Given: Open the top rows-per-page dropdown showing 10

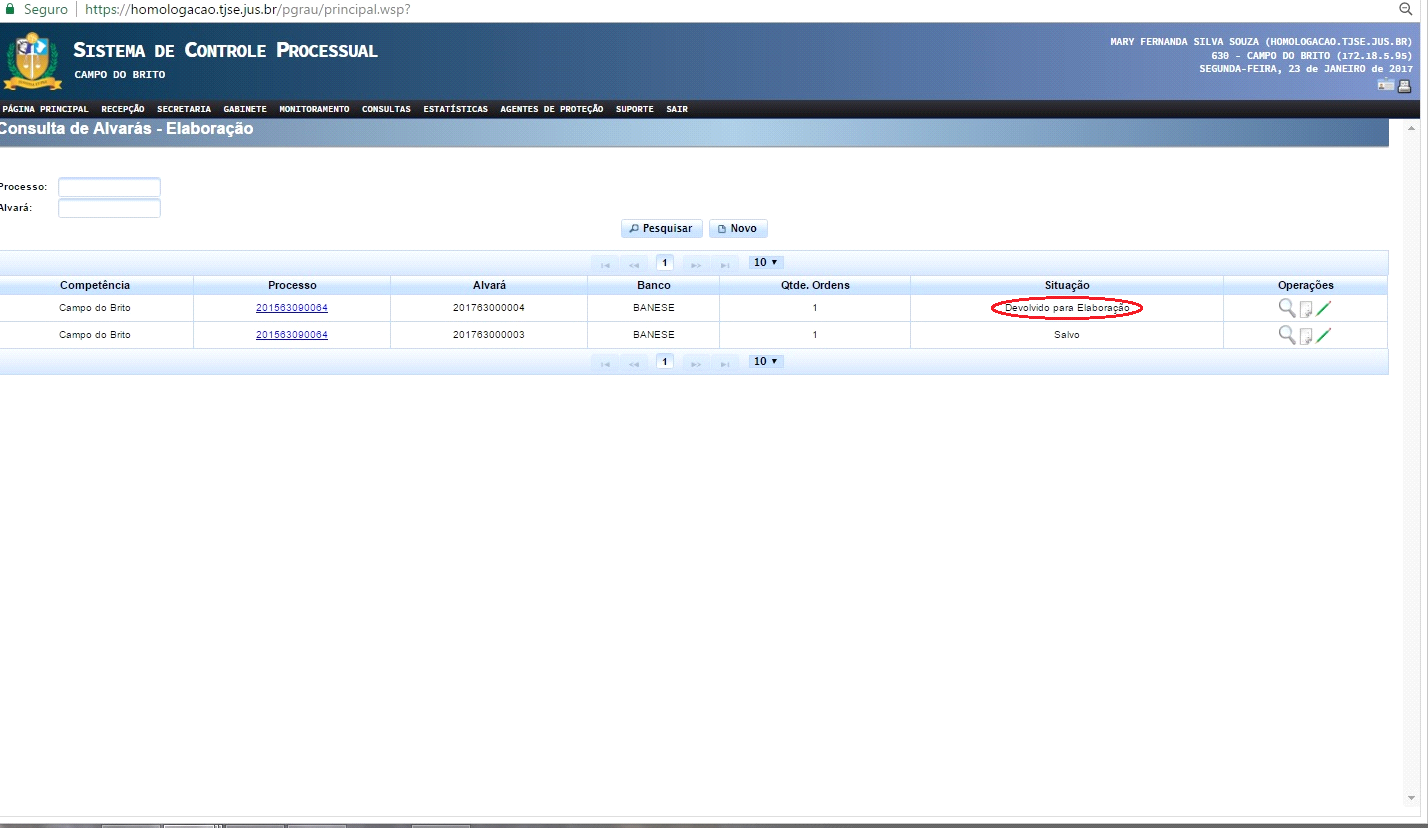Looking at the screenshot, I should [766, 262].
